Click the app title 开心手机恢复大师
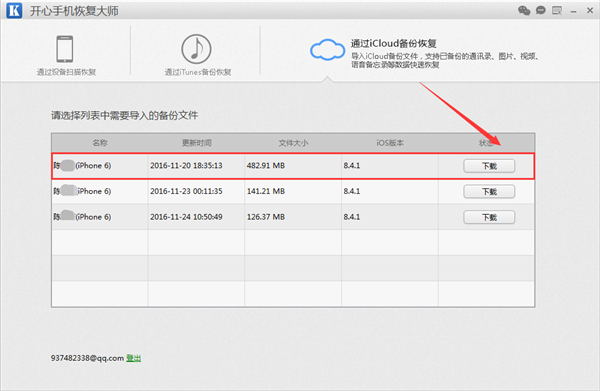This screenshot has width=600, height=391. coord(74,11)
